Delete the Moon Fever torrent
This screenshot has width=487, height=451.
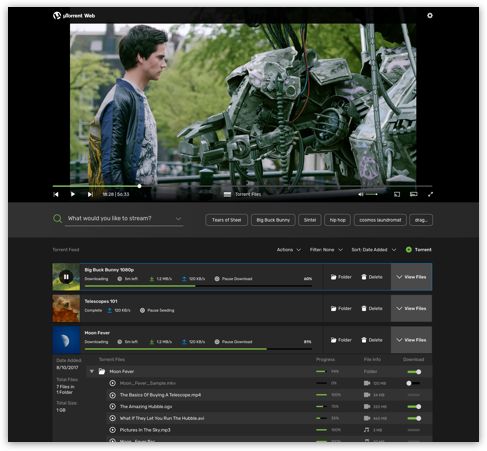coord(372,340)
